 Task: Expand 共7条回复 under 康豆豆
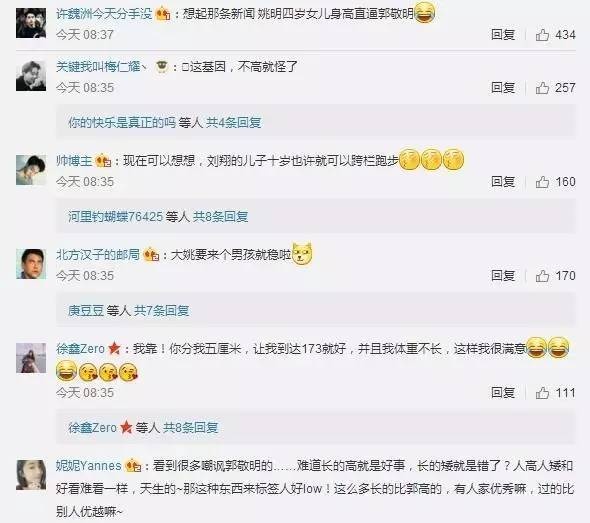tap(161, 311)
